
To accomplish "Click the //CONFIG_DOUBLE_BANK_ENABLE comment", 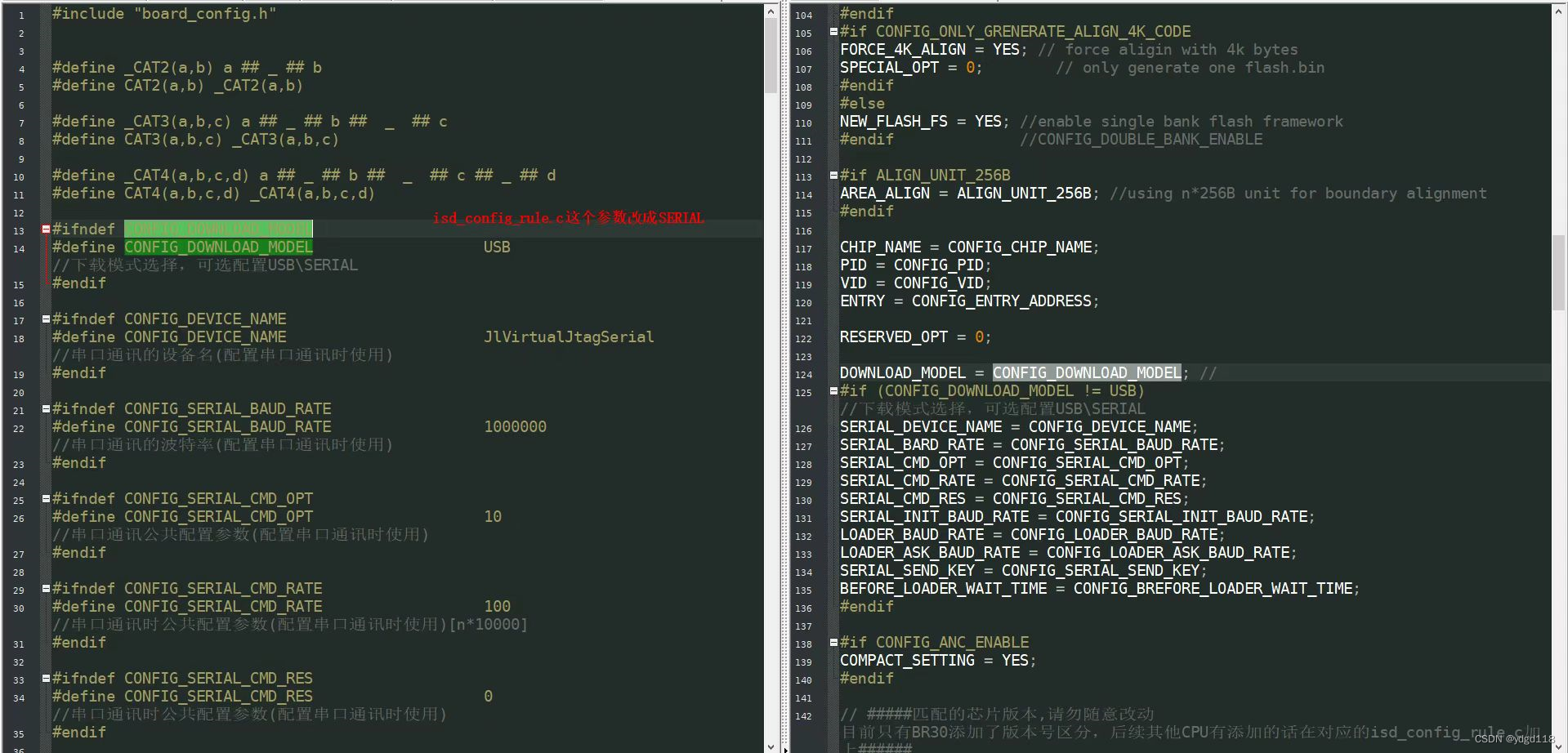I will coord(1141,140).
